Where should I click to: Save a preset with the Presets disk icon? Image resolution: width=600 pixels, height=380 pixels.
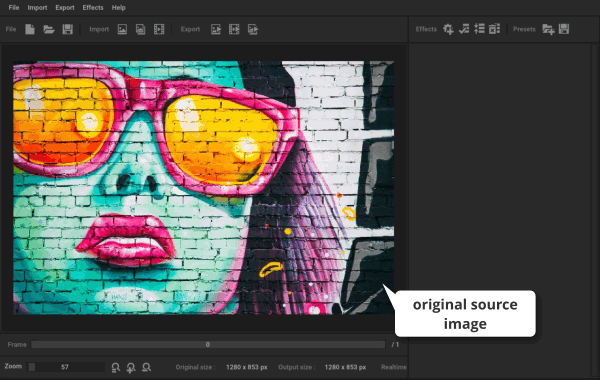[564, 29]
